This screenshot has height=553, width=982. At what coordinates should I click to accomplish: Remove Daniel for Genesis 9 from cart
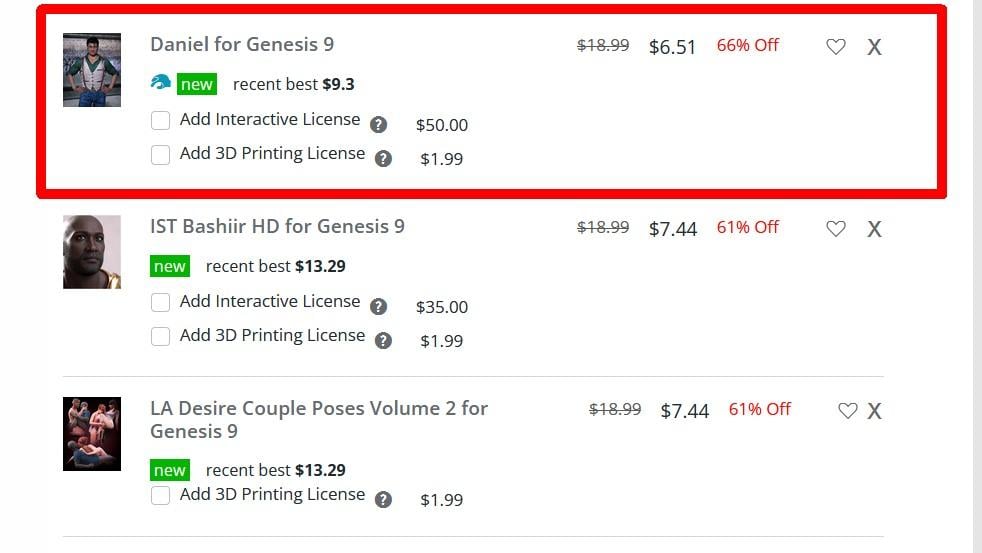tap(874, 47)
